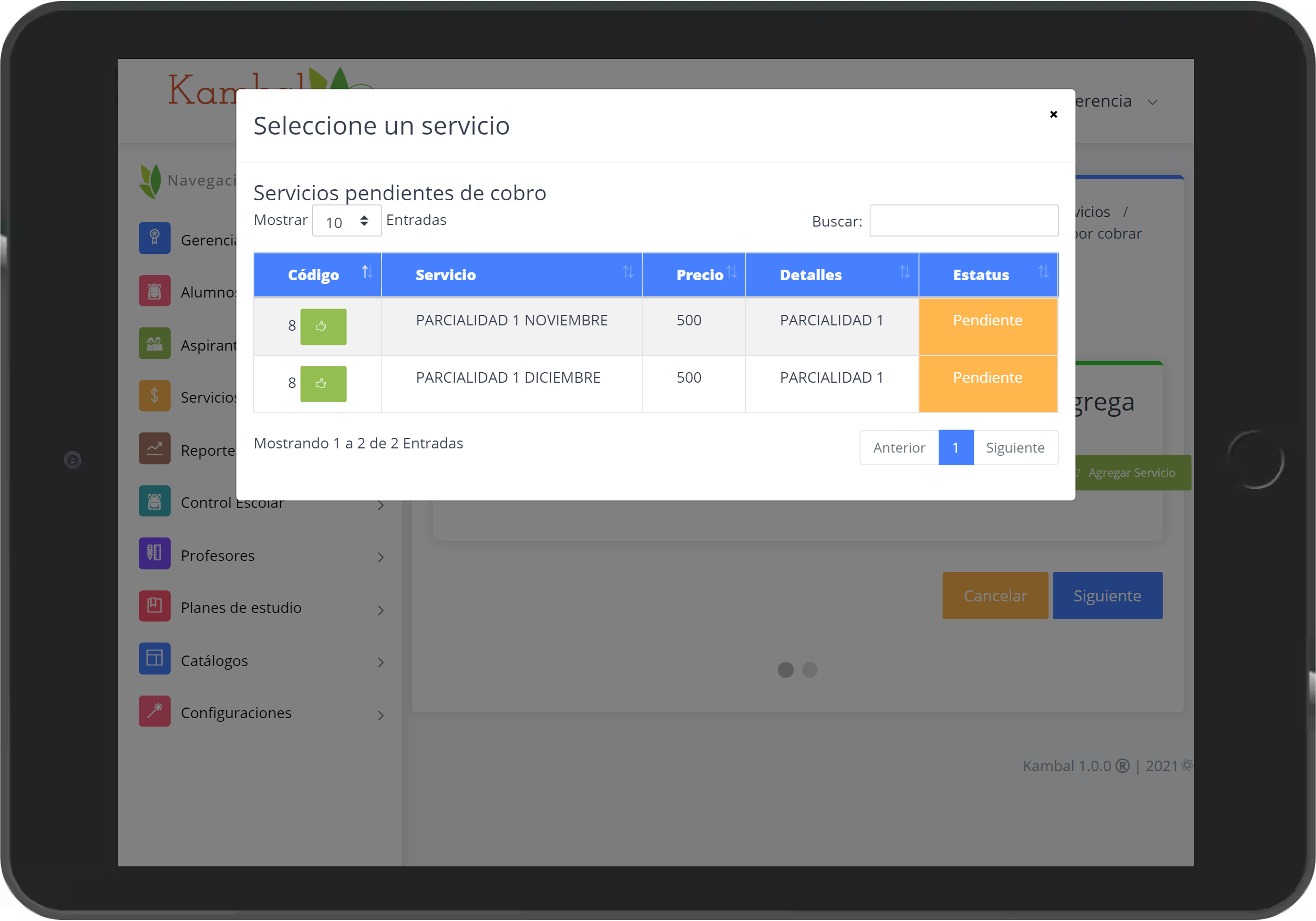Image resolution: width=1316 pixels, height=921 pixels.
Task: Open the Mostrar entries count dropdown
Action: click(x=347, y=221)
